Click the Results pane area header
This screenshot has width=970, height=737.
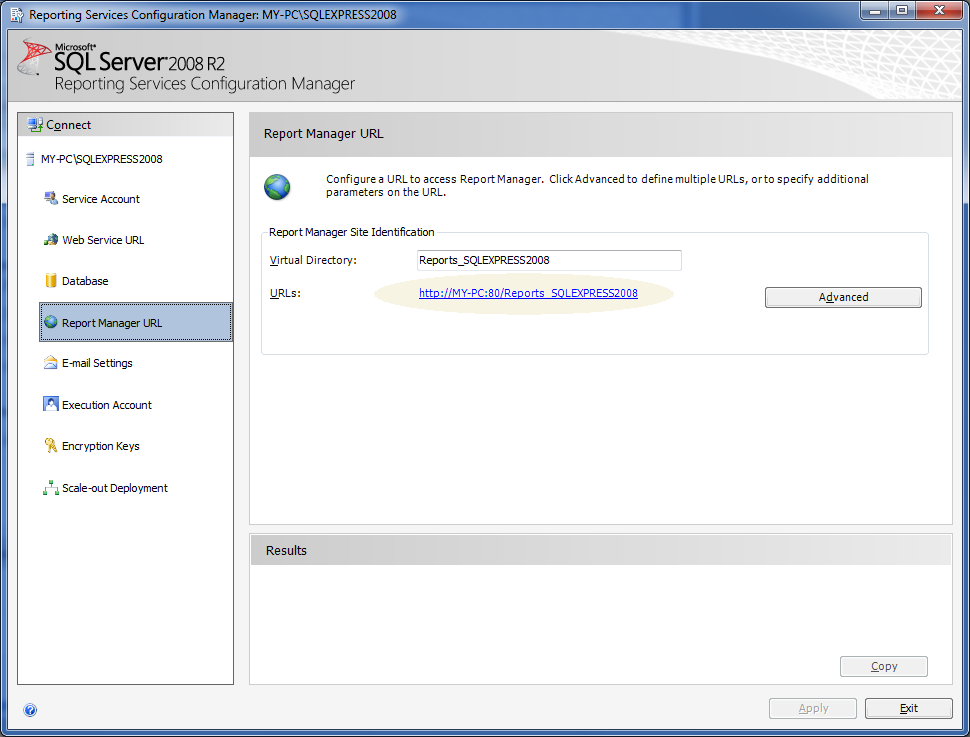coord(601,550)
